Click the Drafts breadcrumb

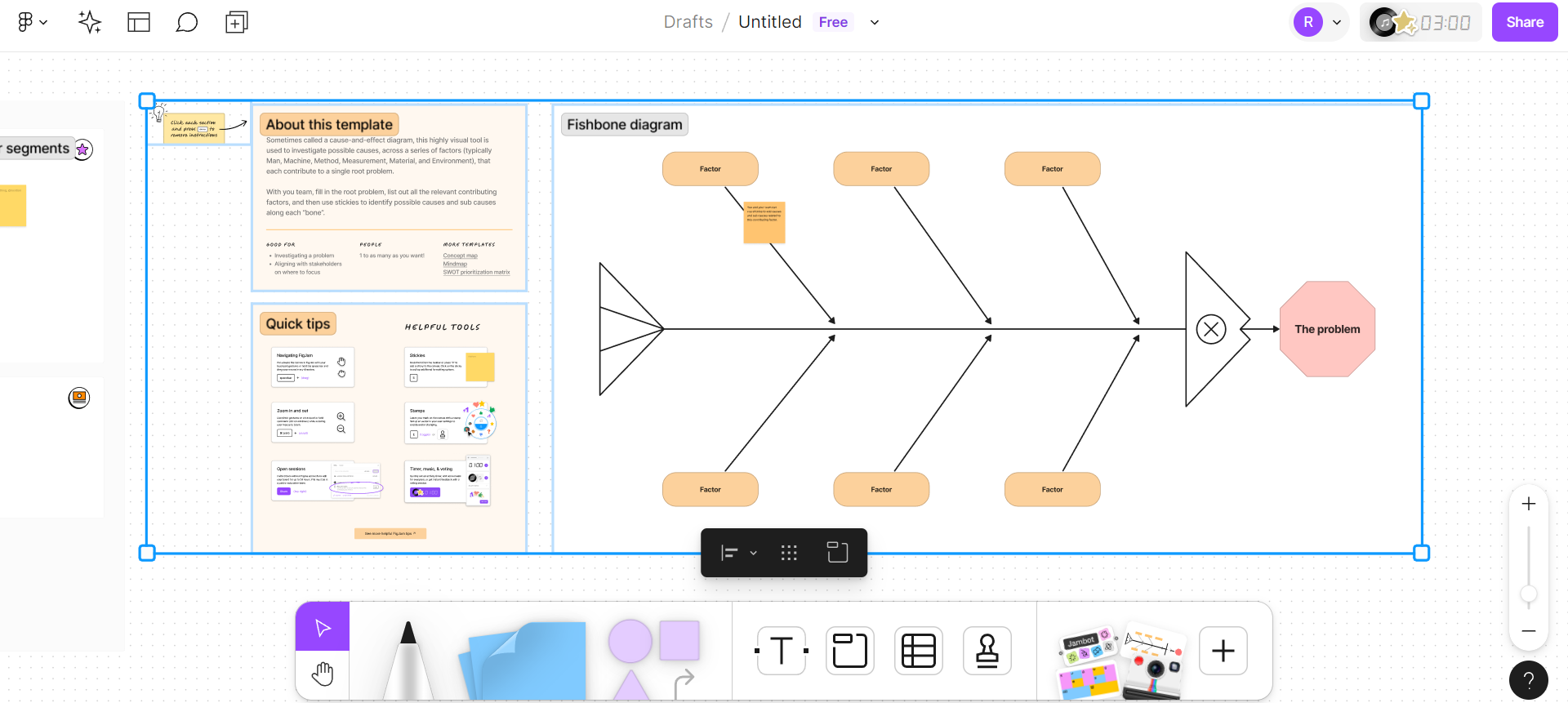tap(688, 22)
